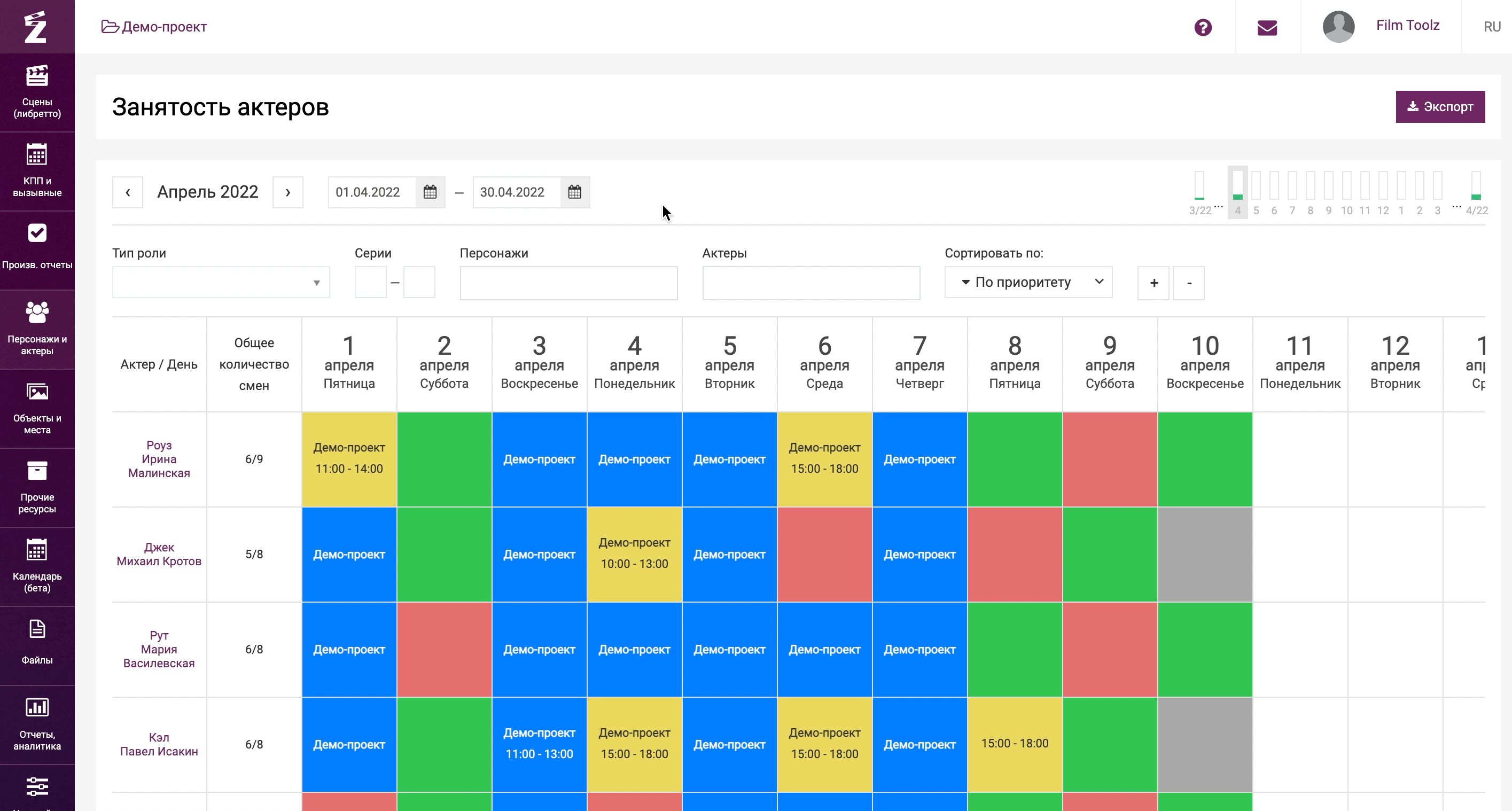
Task: Click the minus zoom button
Action: point(1189,283)
